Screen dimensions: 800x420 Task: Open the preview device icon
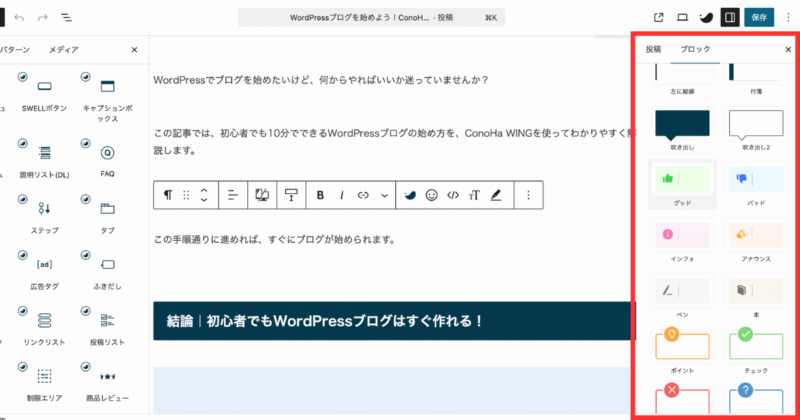click(682, 18)
